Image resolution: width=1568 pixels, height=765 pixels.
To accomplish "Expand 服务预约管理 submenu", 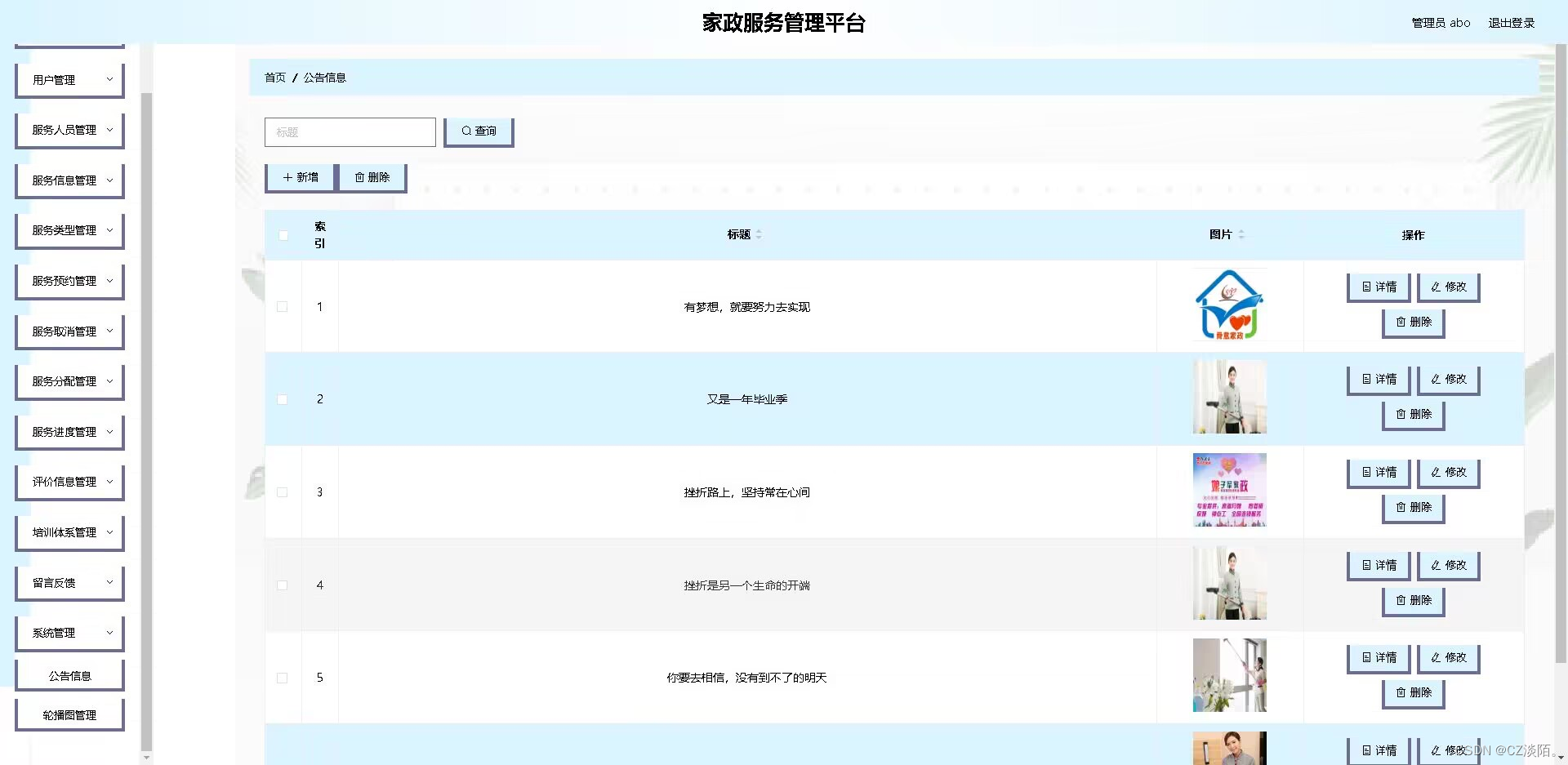I will pos(69,281).
